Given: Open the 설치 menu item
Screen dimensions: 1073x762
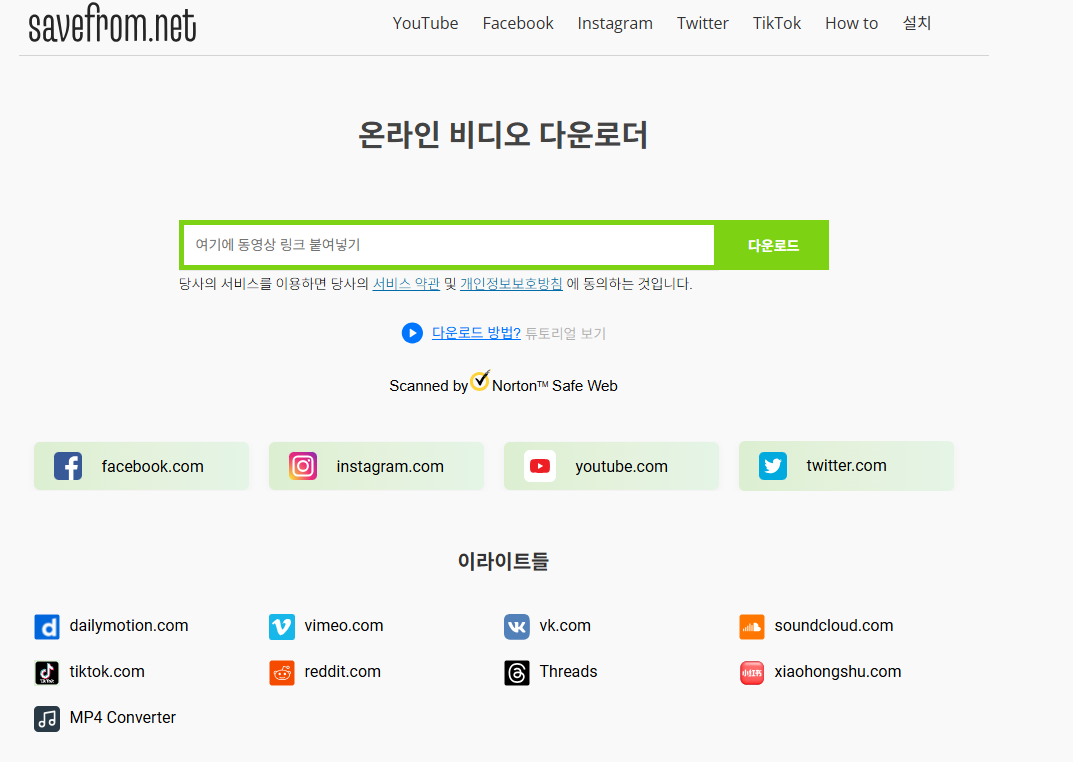Looking at the screenshot, I should 917,23.
